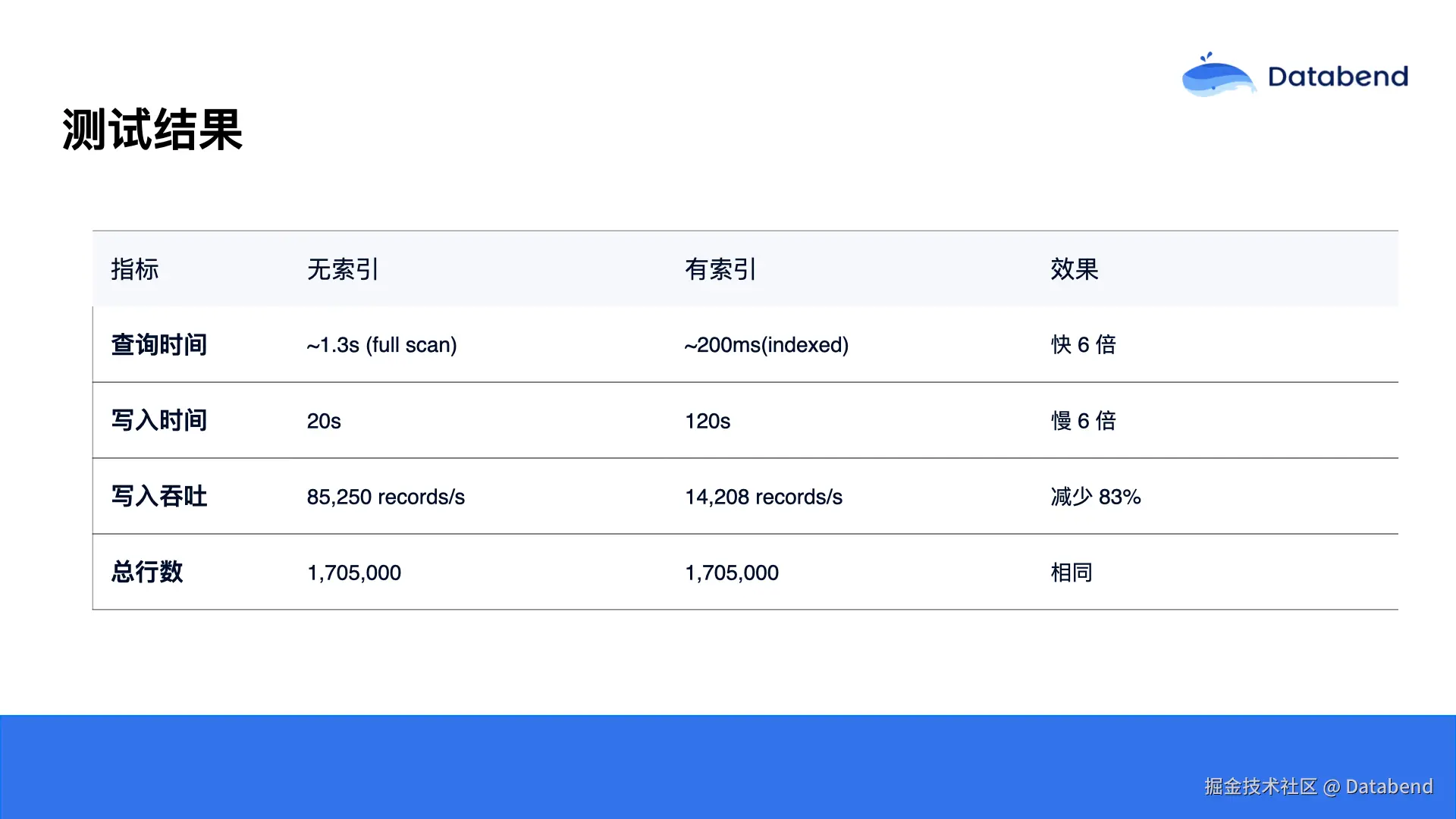
Task: Select the 总行数 row label
Action: point(147,573)
